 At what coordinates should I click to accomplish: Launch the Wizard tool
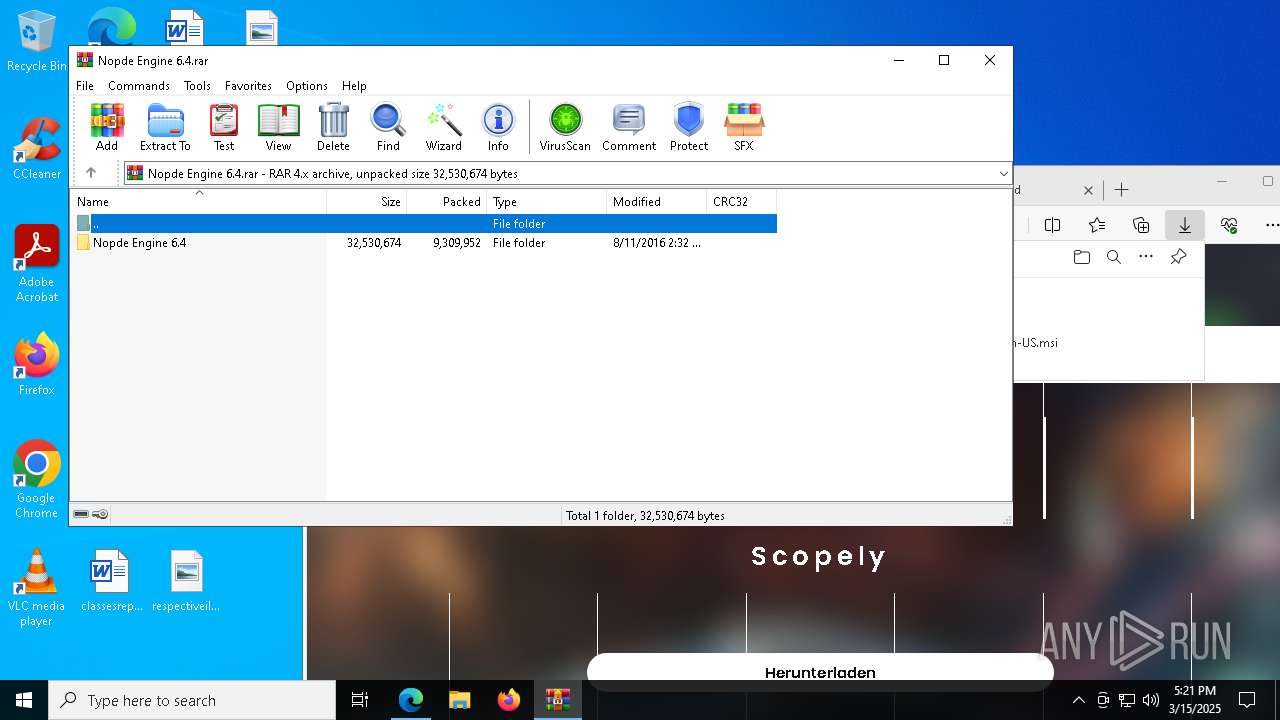(443, 127)
